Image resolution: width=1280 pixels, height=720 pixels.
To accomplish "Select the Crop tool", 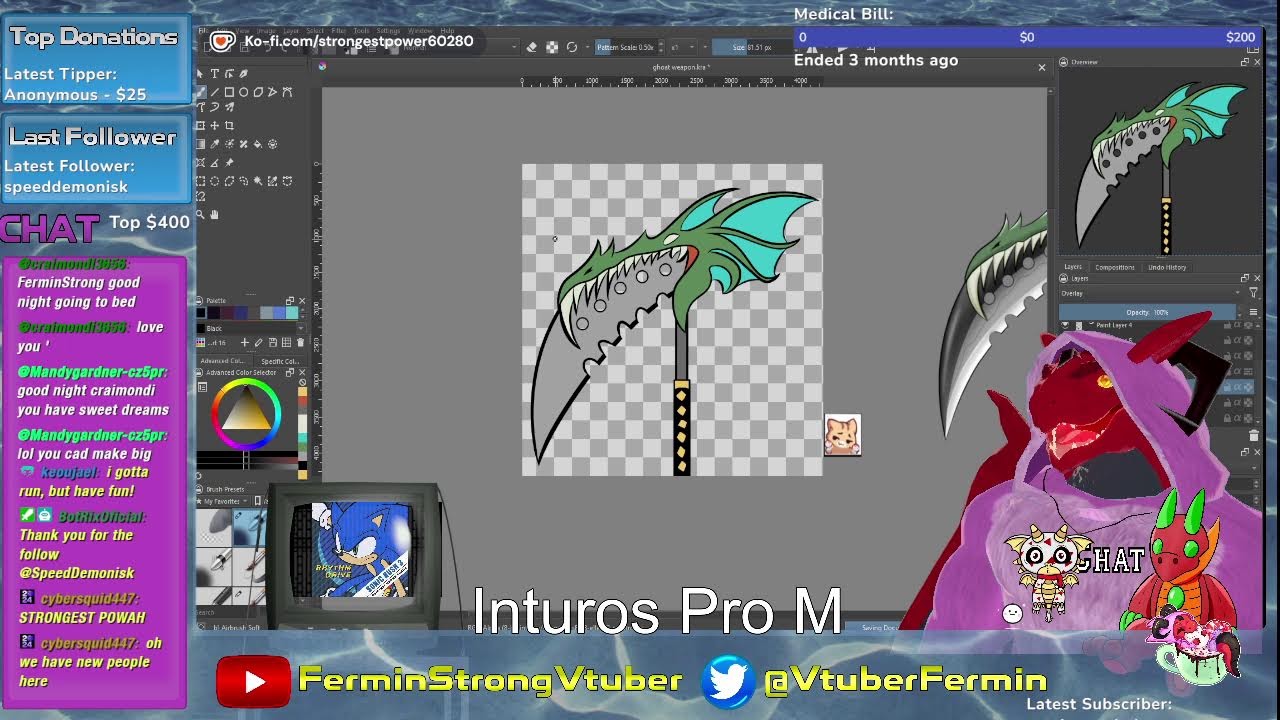I will pyautogui.click(x=229, y=125).
